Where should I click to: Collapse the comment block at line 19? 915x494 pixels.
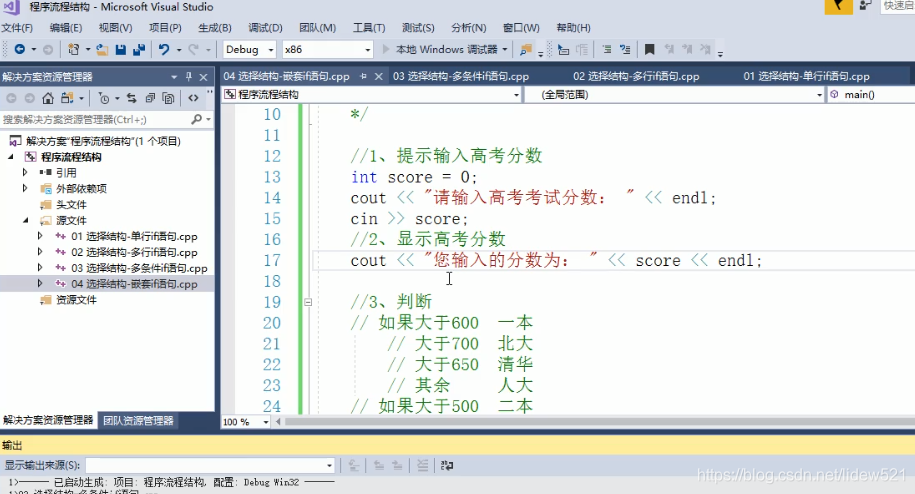coord(308,302)
